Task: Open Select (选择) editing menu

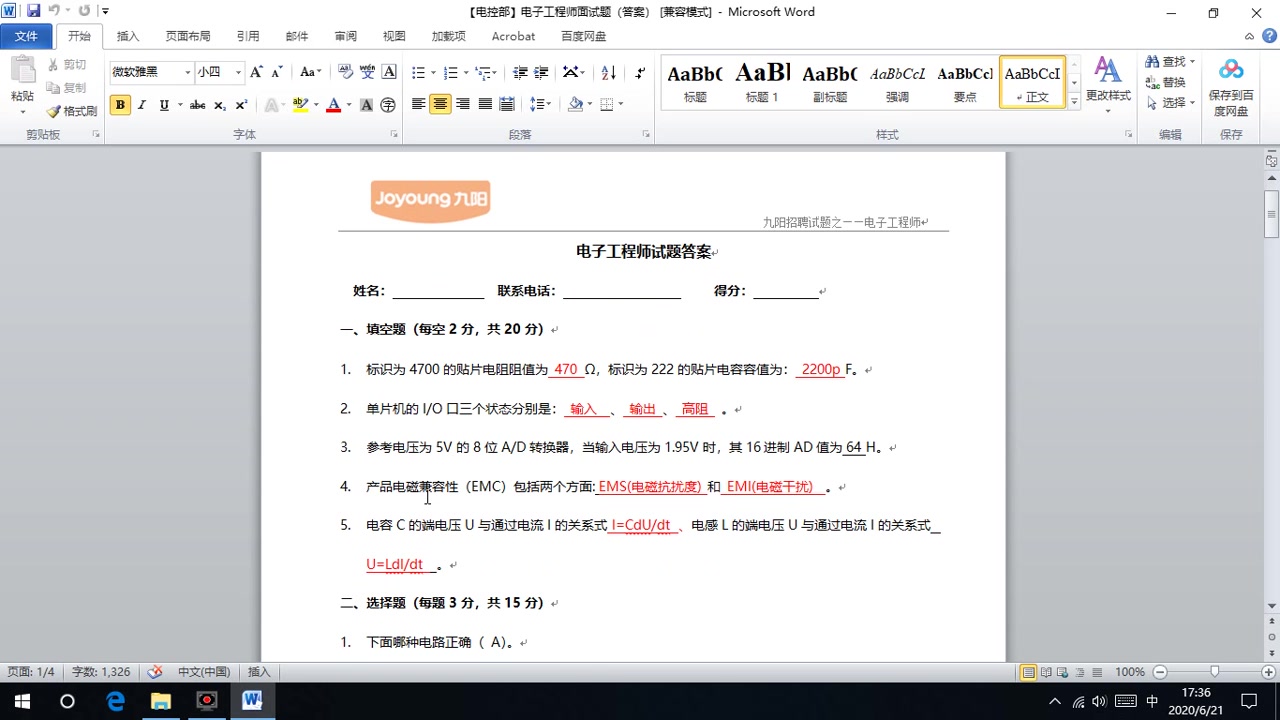Action: click(x=1171, y=103)
